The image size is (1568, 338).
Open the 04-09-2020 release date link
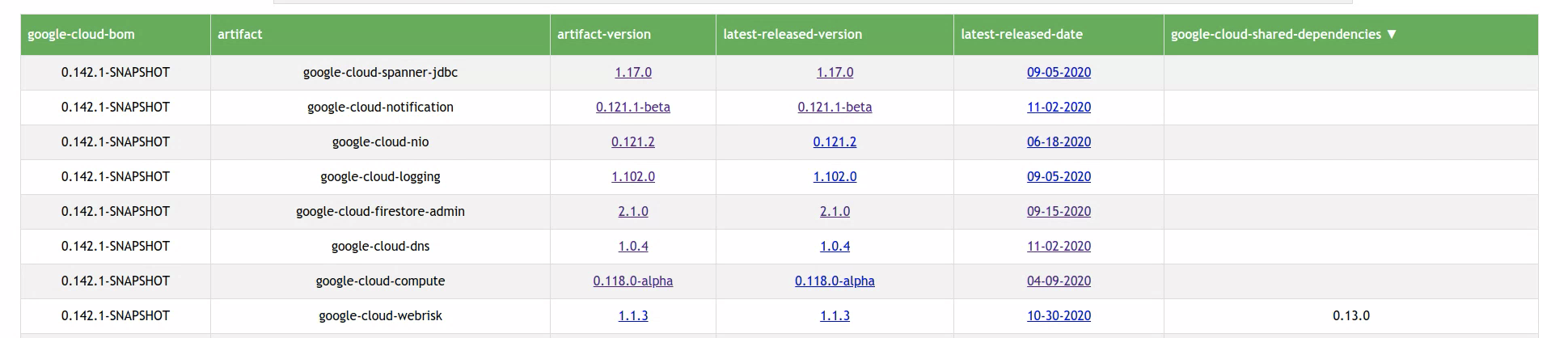(1059, 281)
